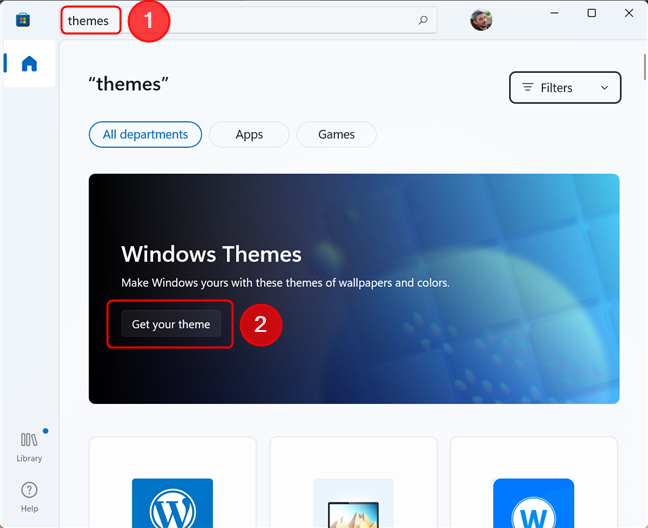Open the WordPress app result card
Screen dimensions: 648x528
click(173, 482)
